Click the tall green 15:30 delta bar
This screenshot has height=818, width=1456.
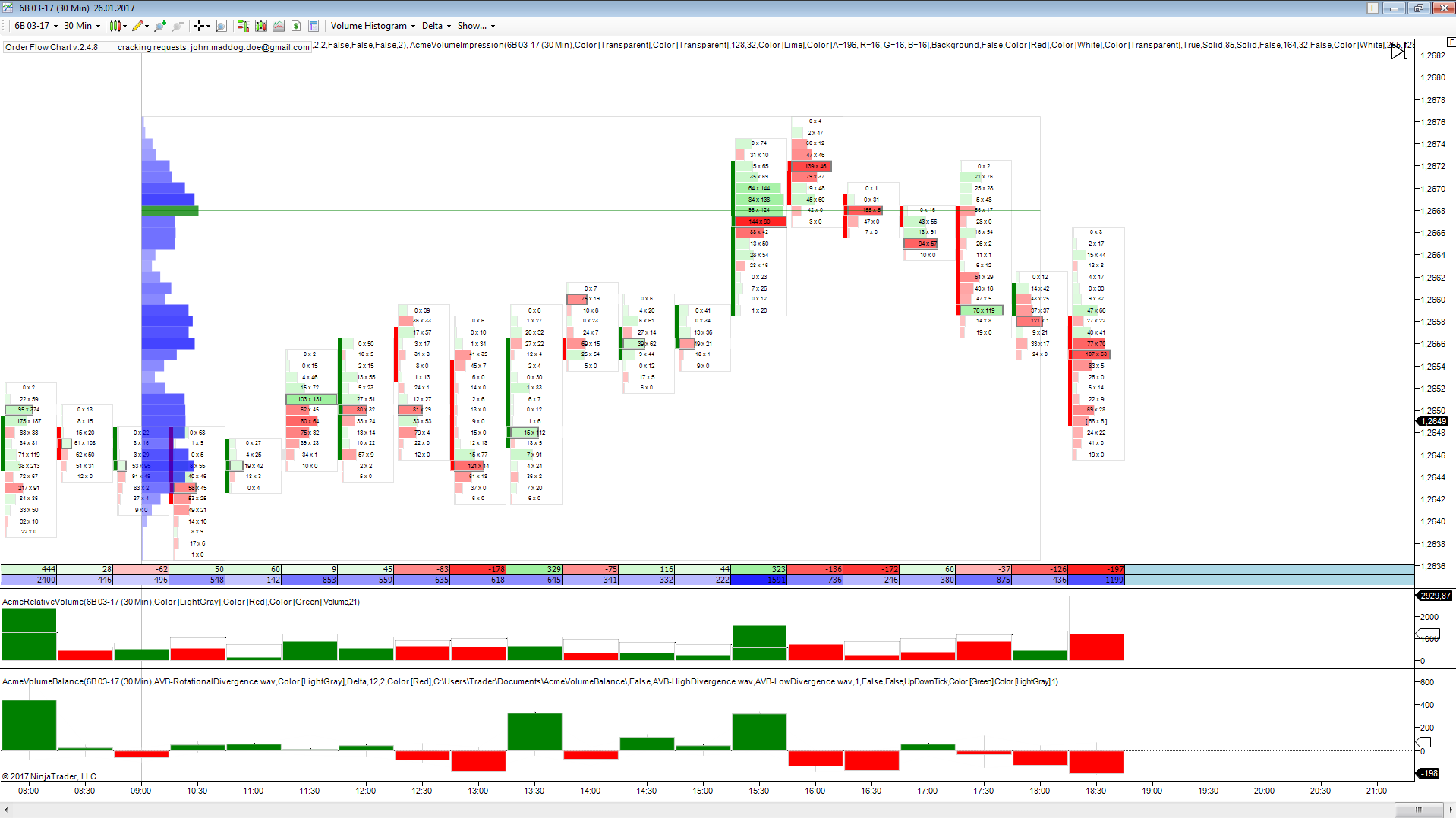coord(759,732)
